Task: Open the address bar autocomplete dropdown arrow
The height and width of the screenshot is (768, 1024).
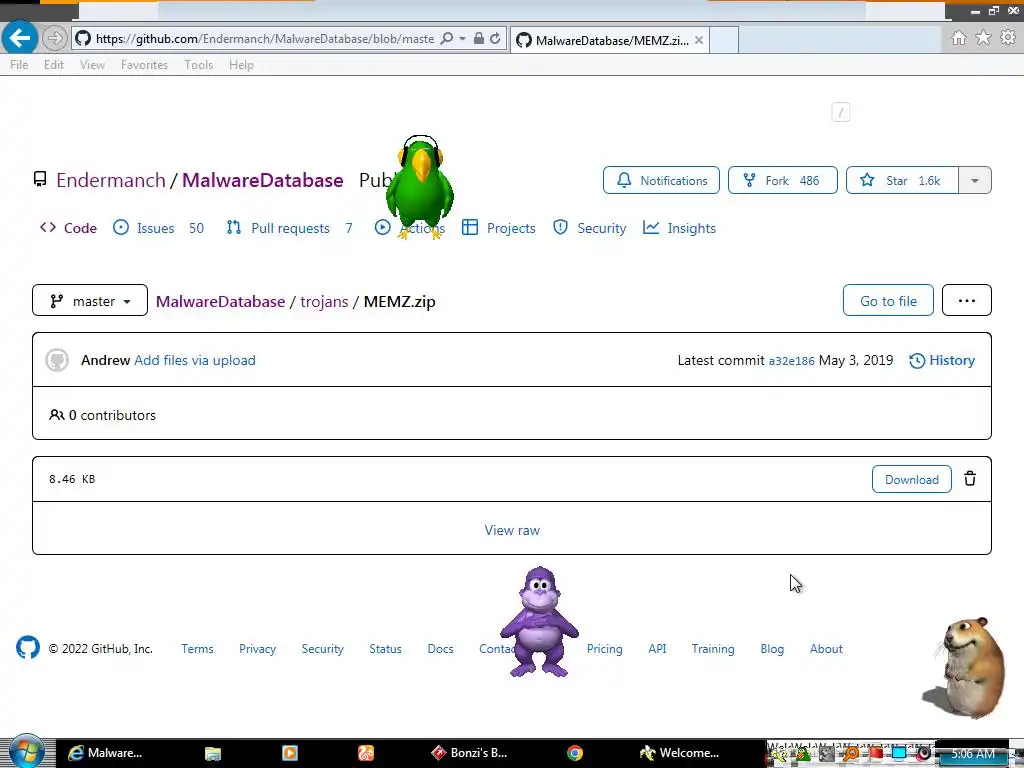Action: [462, 39]
